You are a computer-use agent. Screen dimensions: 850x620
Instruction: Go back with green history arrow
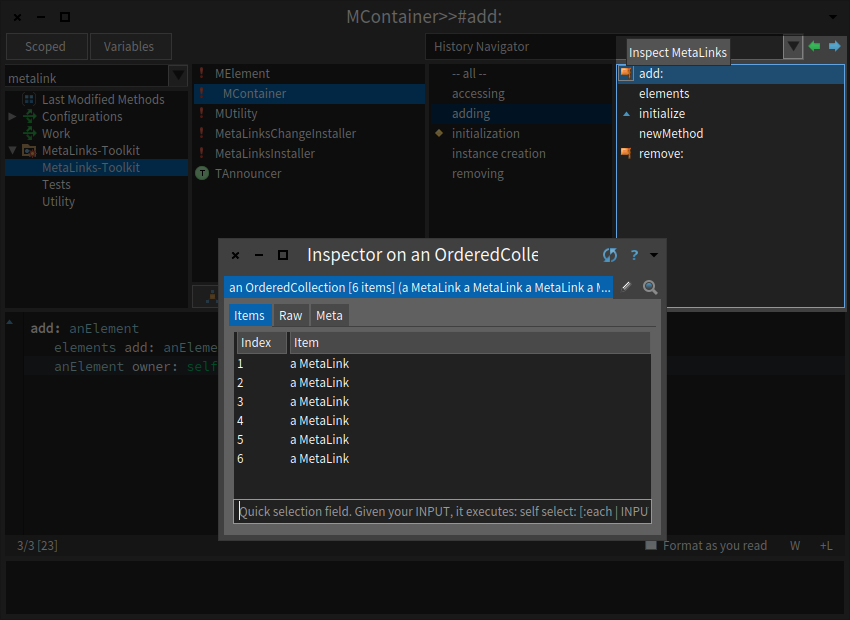pyautogui.click(x=814, y=46)
